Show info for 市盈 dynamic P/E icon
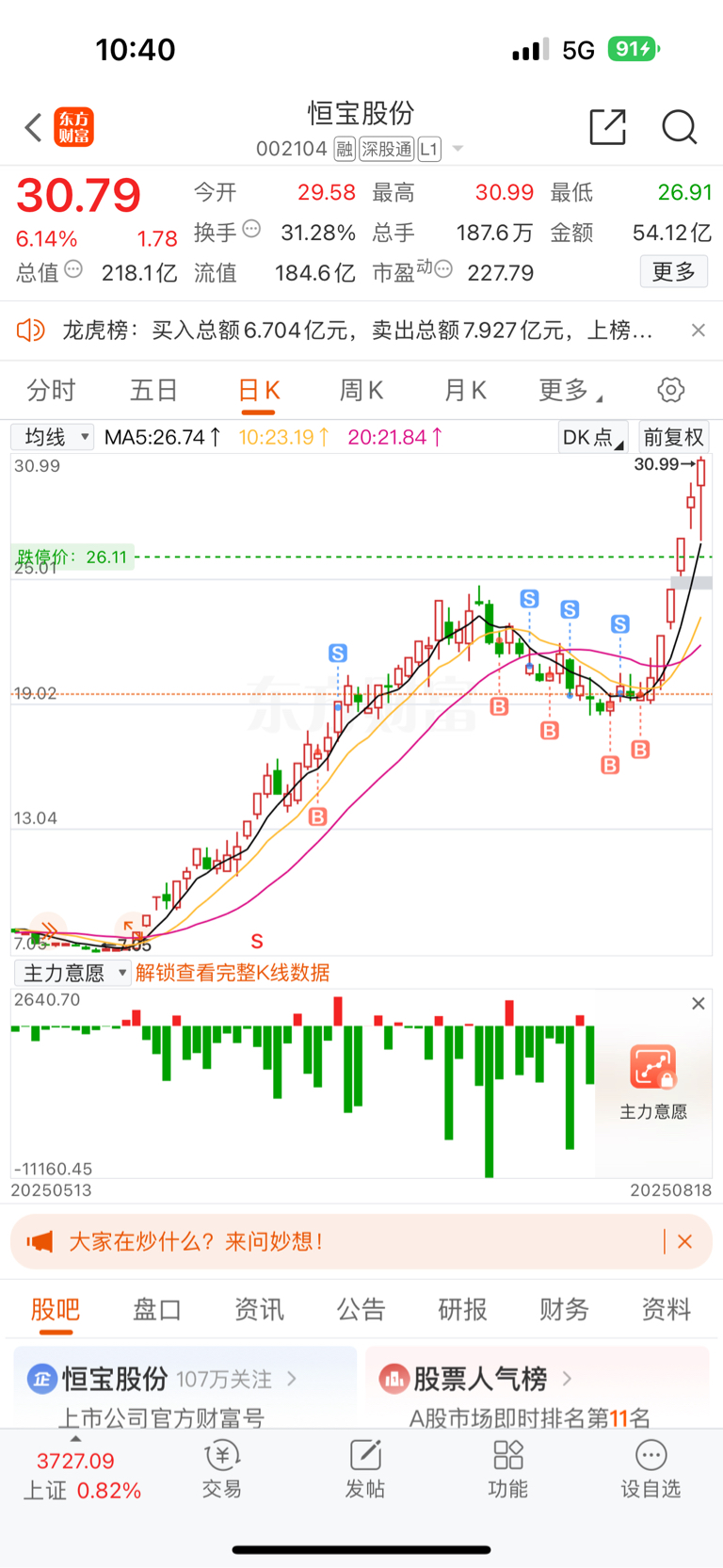The height and width of the screenshot is (1568, 723). tap(443, 270)
